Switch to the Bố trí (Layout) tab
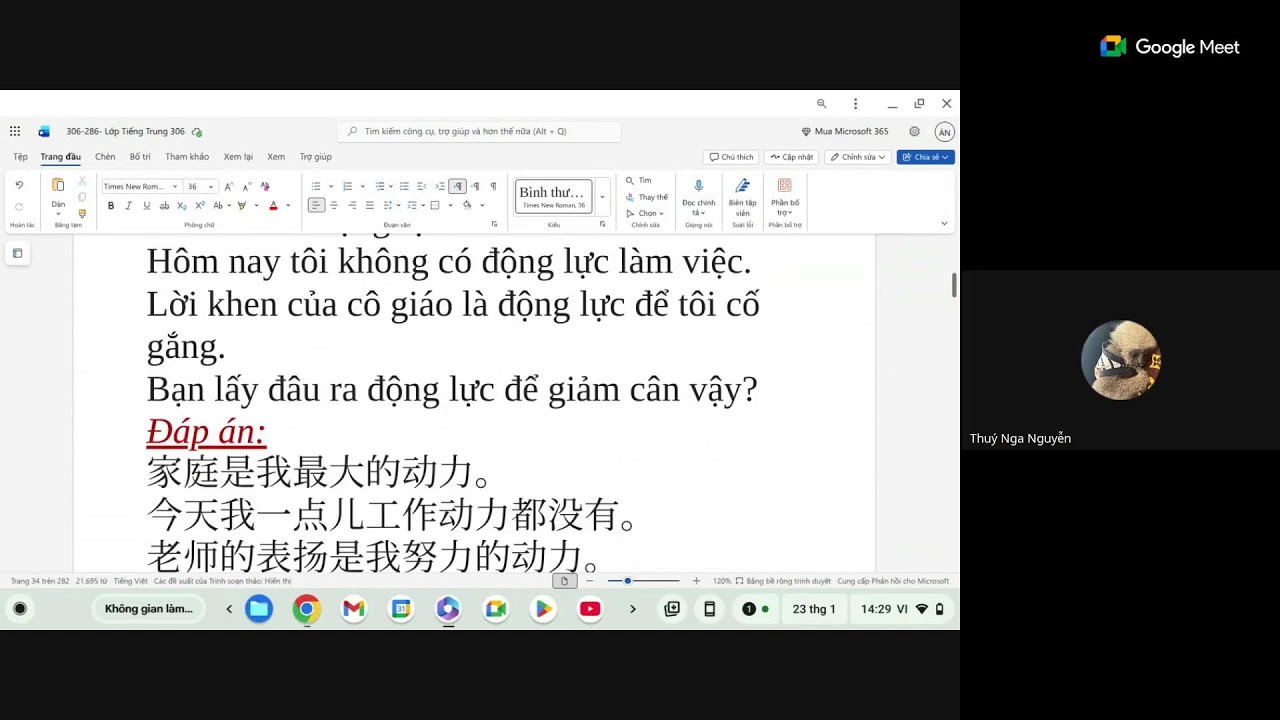Viewport: 1280px width, 720px height. pos(140,157)
